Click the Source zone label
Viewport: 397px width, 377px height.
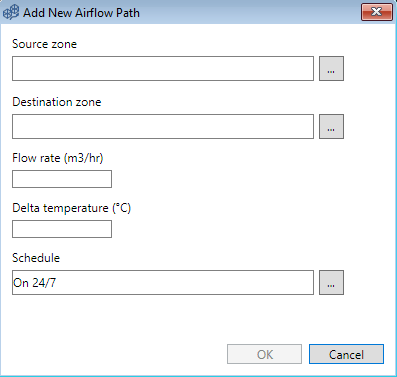pos(45,44)
